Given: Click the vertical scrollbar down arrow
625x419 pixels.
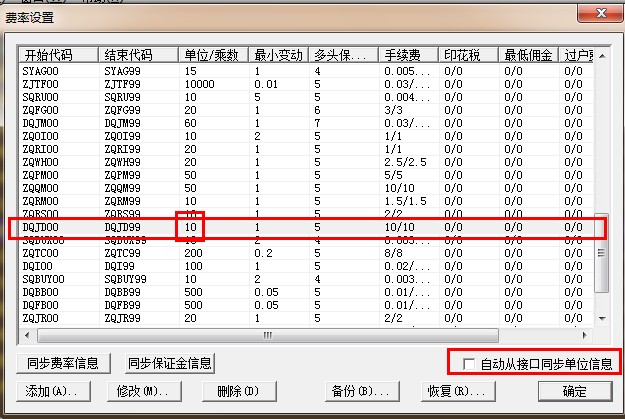Looking at the screenshot, I should [602, 318].
